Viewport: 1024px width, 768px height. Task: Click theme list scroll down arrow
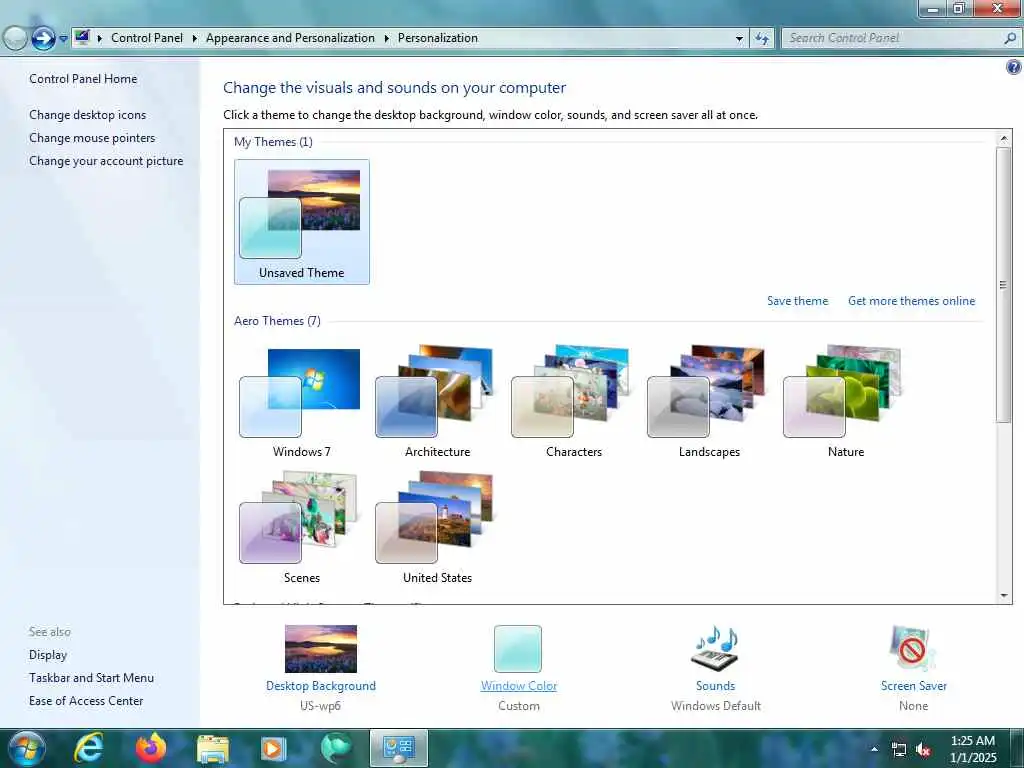[1003, 595]
